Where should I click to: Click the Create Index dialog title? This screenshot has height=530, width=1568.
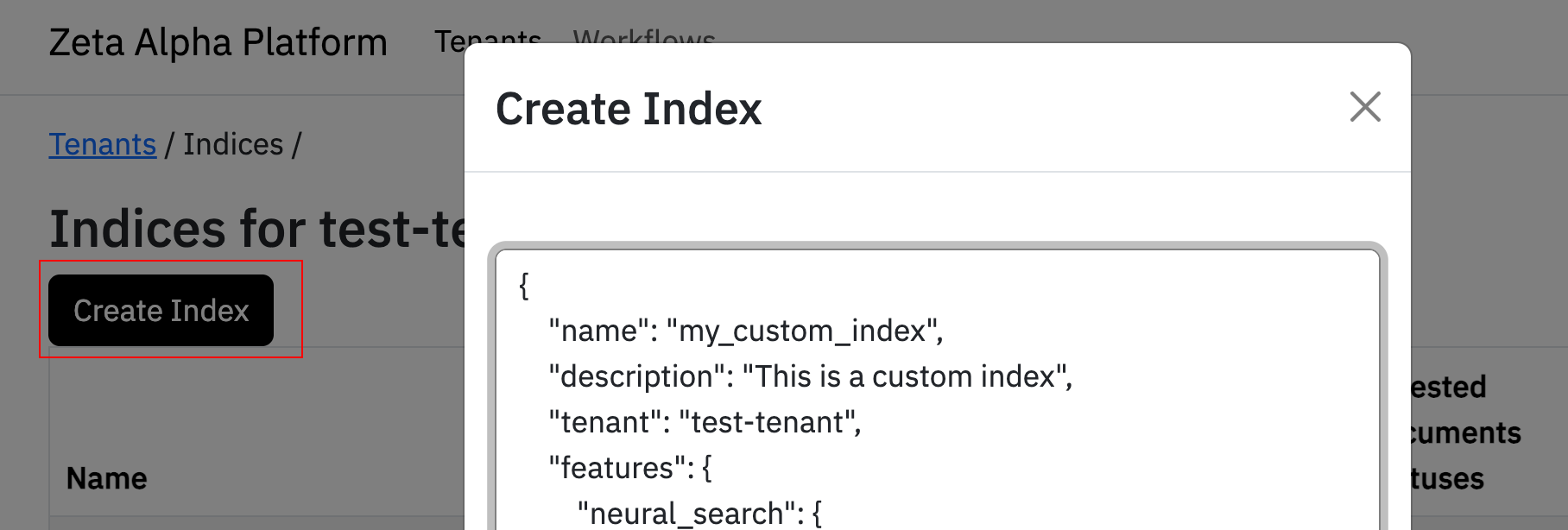(629, 109)
